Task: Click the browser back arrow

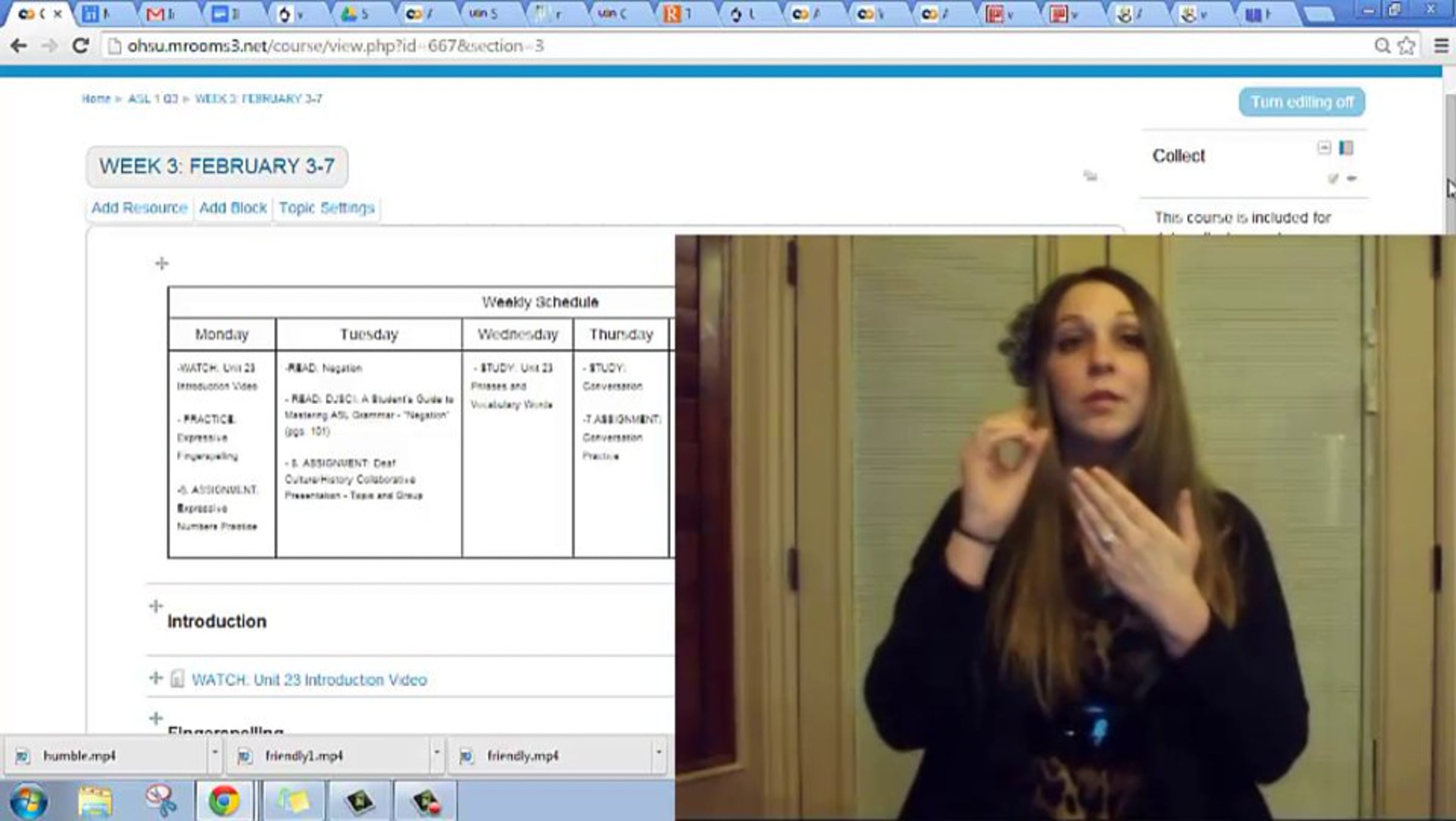Action: [19, 46]
